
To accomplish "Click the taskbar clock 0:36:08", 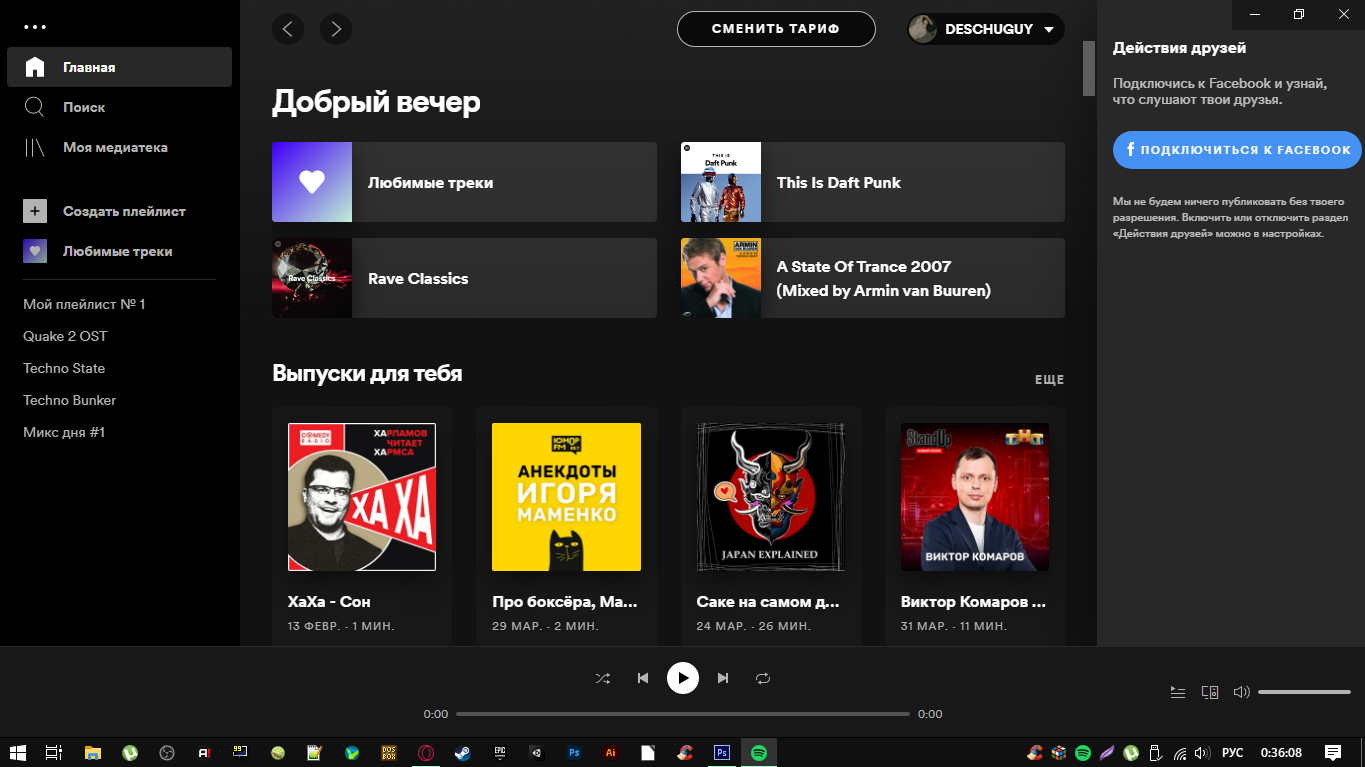I will point(1281,753).
